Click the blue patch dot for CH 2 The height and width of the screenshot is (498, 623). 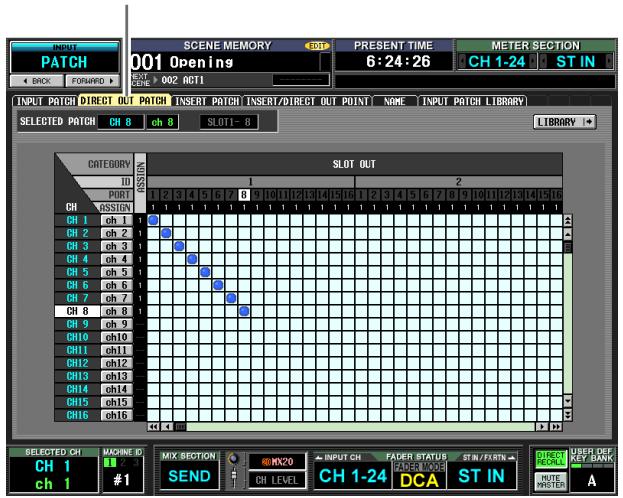166,233
